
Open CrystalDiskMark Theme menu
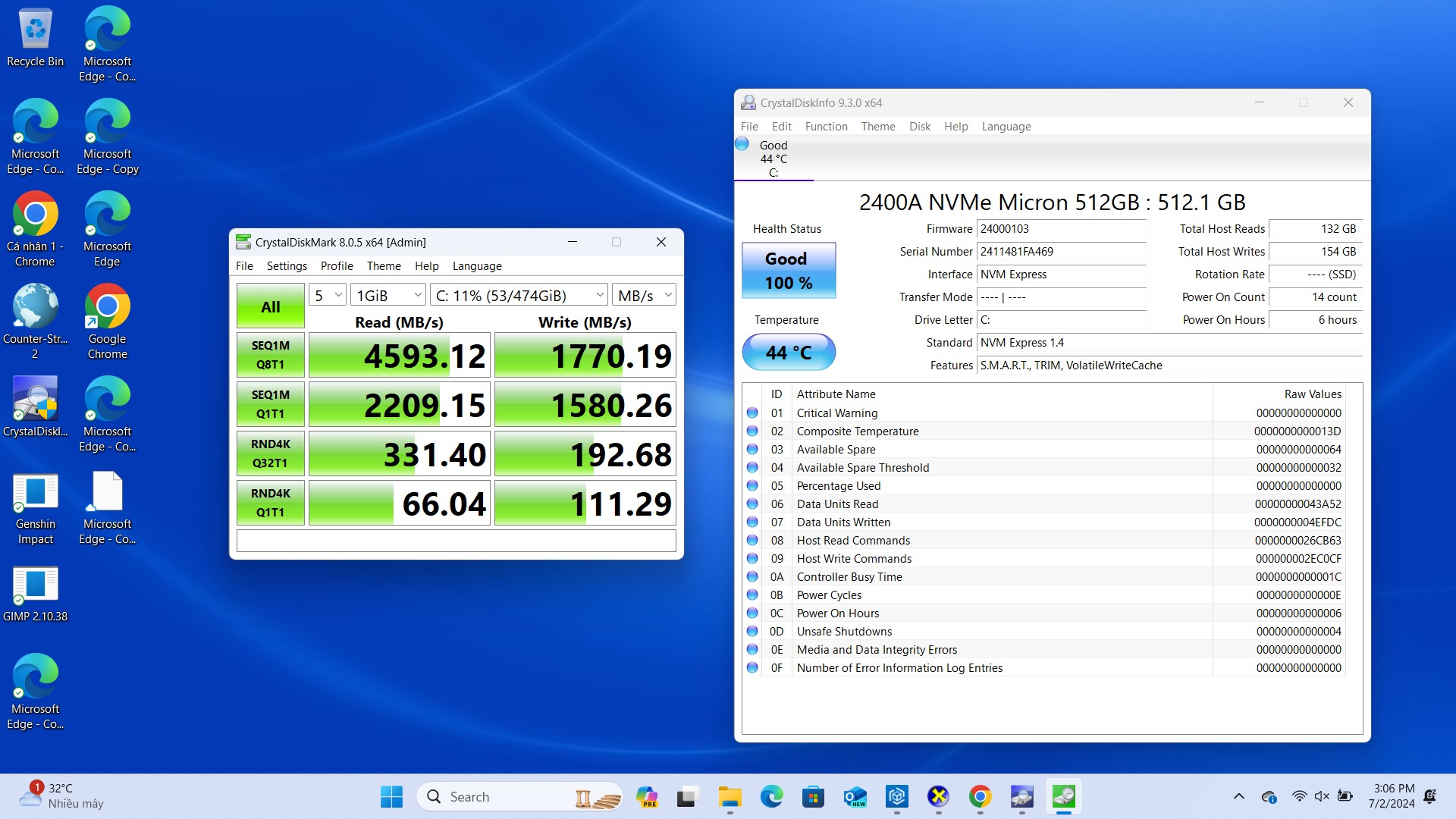[x=384, y=266]
